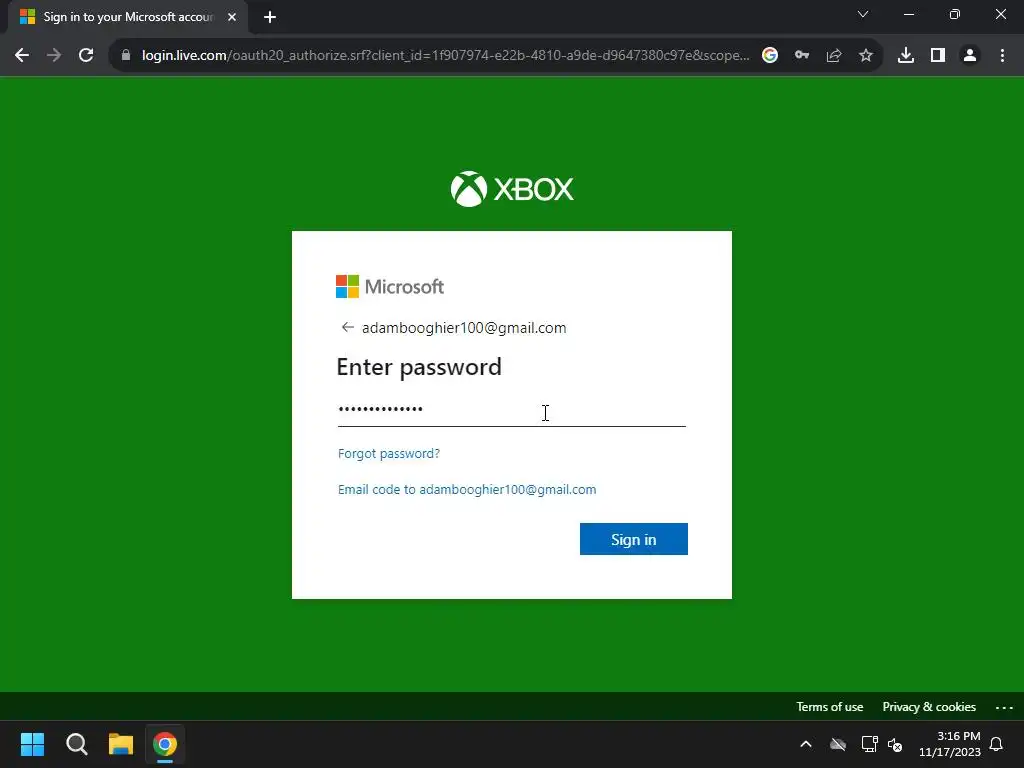
Task: Click the password input field
Action: coord(511,411)
